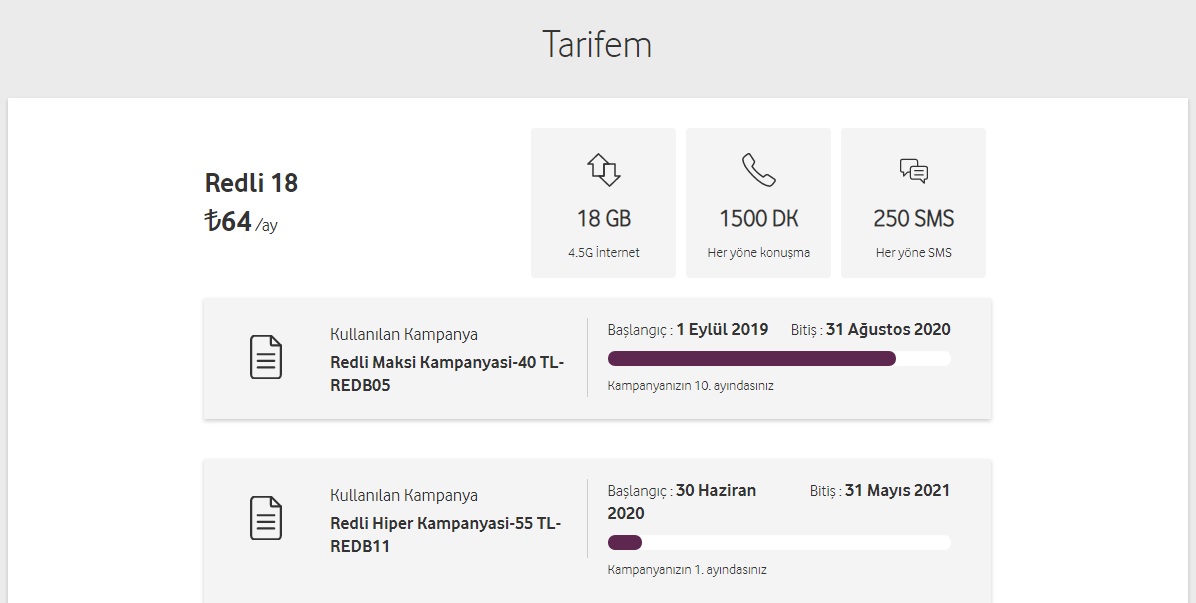
Task: Click start date 30 Haziran 2020
Action: pos(681,502)
